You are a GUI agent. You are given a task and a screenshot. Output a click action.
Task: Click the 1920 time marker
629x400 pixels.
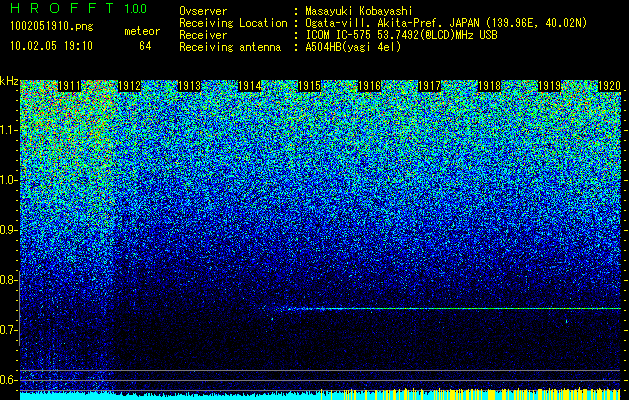610,86
